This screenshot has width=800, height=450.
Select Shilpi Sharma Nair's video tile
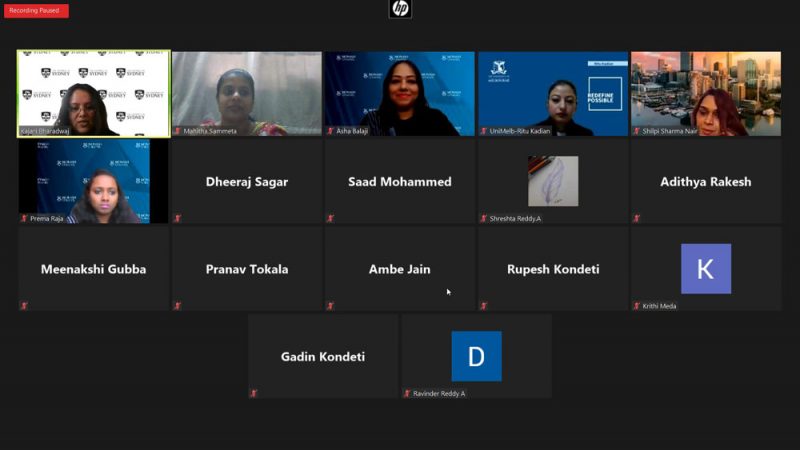click(706, 93)
